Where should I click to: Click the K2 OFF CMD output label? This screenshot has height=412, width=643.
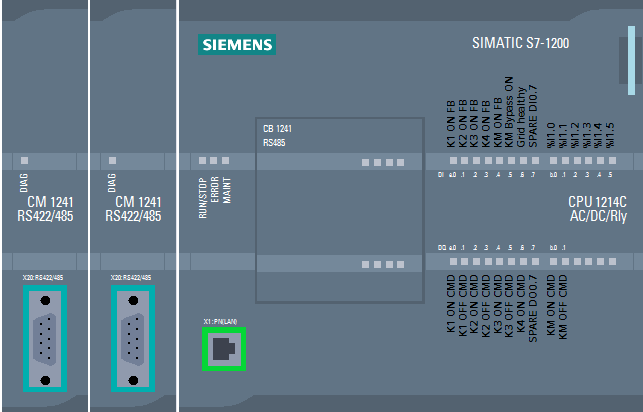(x=486, y=305)
